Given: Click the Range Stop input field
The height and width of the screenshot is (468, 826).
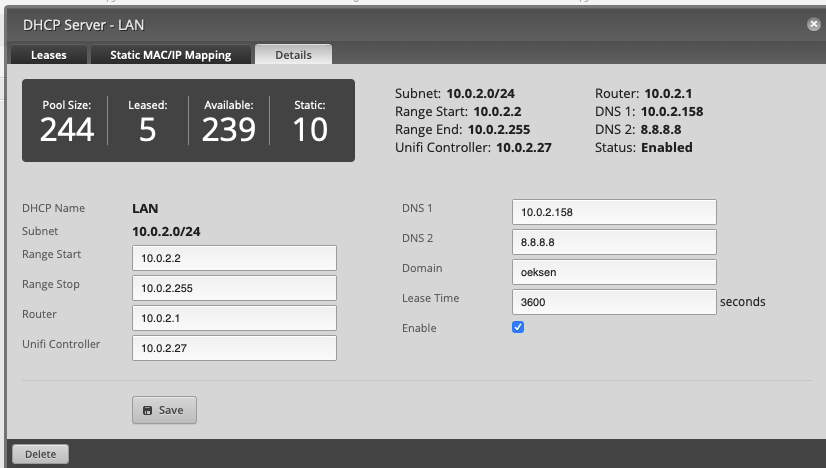Looking at the screenshot, I should point(234,288).
